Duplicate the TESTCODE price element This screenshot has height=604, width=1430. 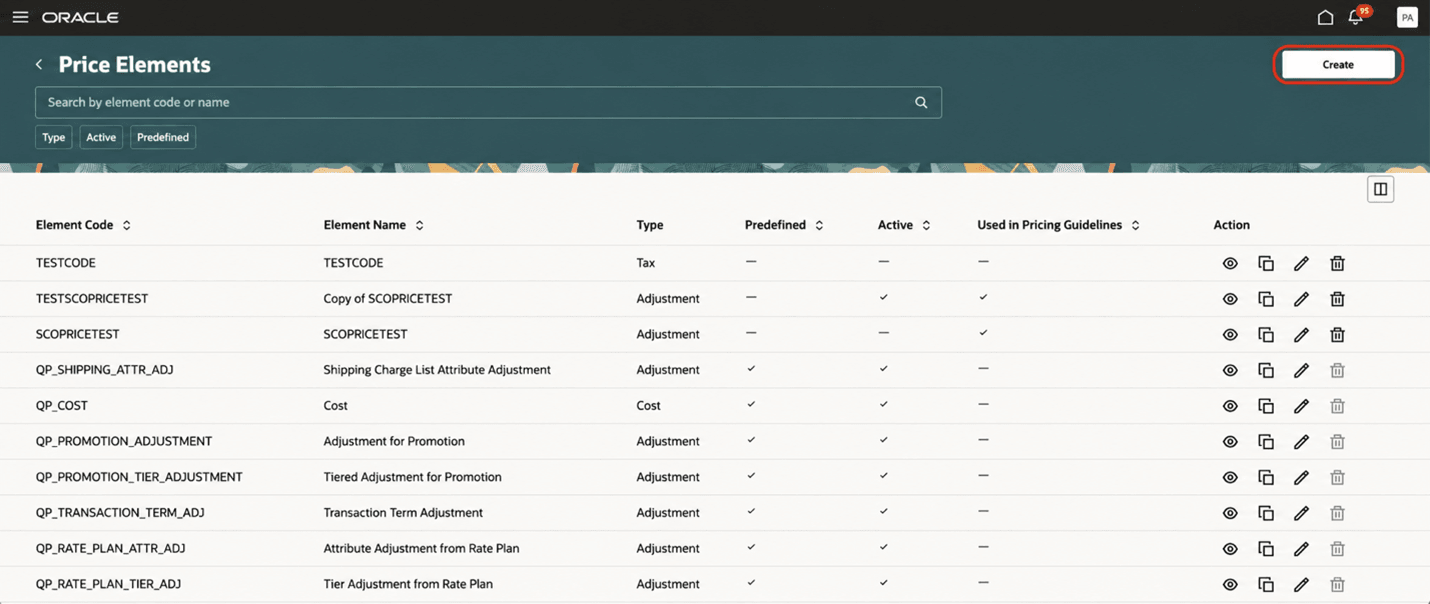pos(1266,263)
